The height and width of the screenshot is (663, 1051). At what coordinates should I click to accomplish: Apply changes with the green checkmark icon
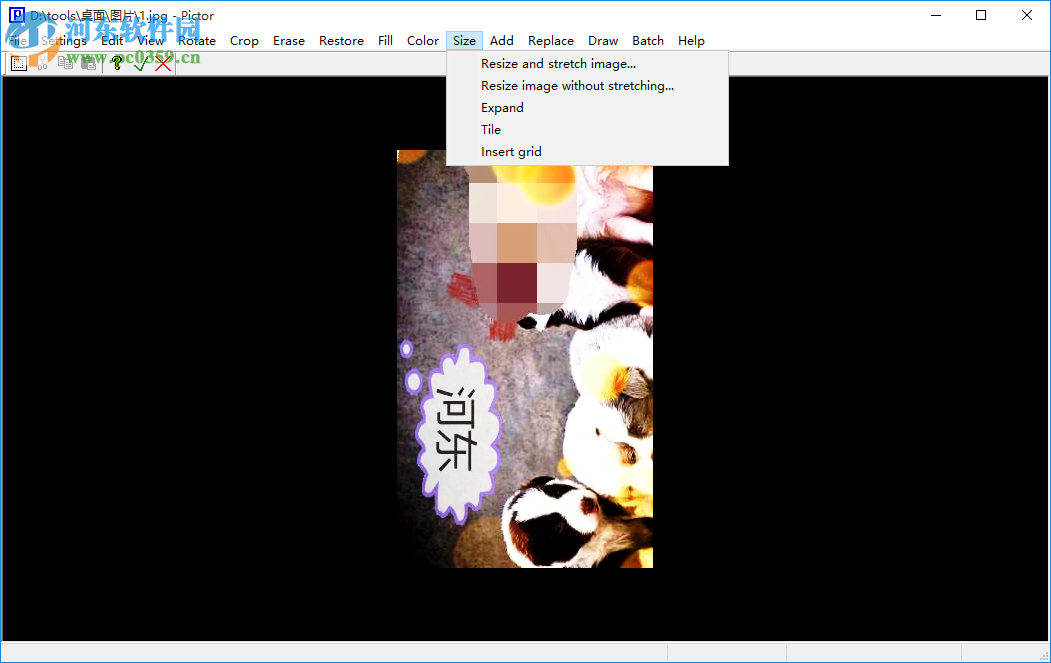pos(139,62)
